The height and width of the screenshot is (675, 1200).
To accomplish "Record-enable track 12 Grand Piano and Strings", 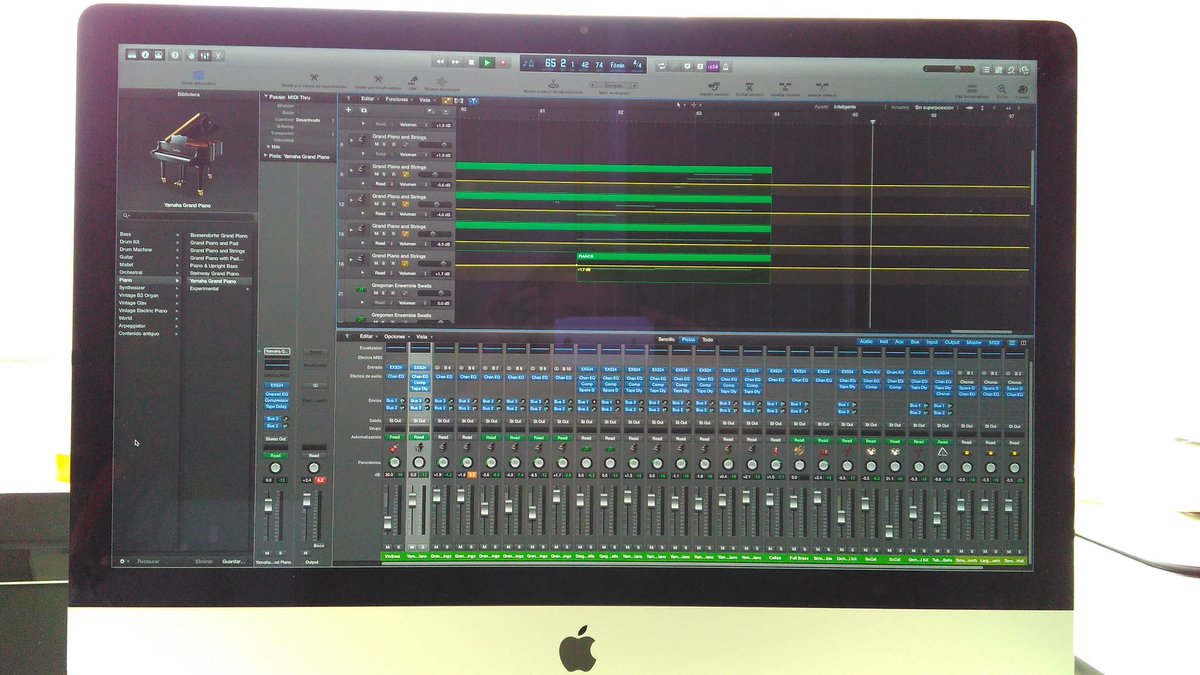I will [393, 204].
